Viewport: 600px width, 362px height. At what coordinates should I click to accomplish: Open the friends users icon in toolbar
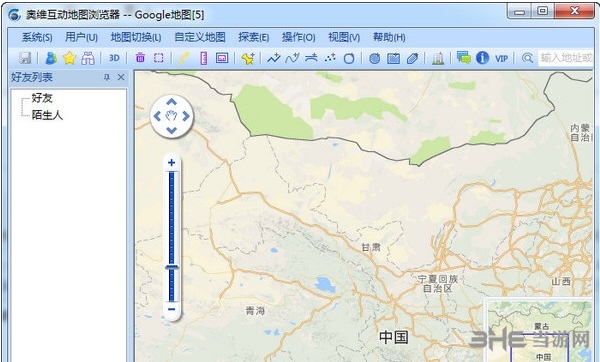click(x=51, y=58)
